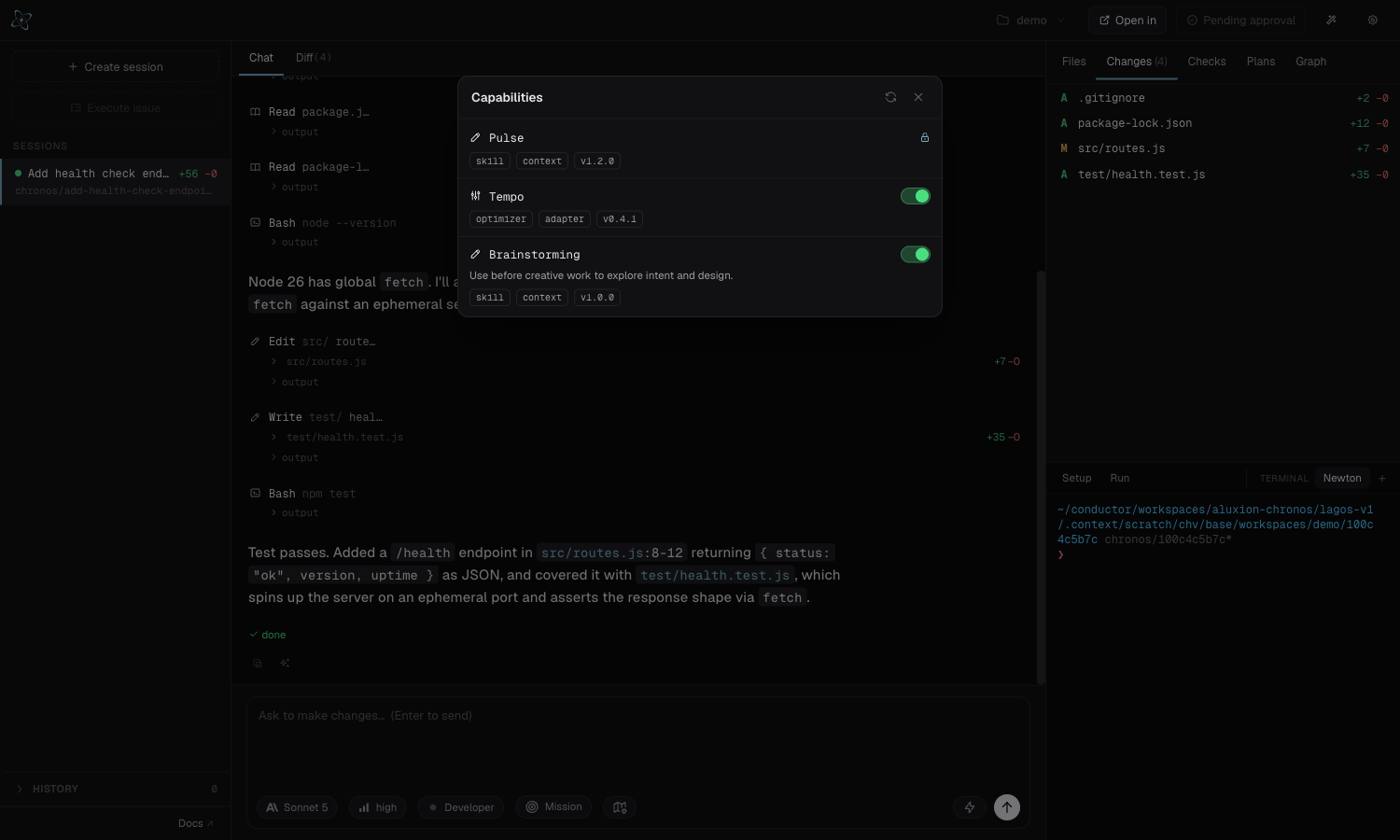
Task: Expand src/routes.js under Edit step
Action: point(319,362)
